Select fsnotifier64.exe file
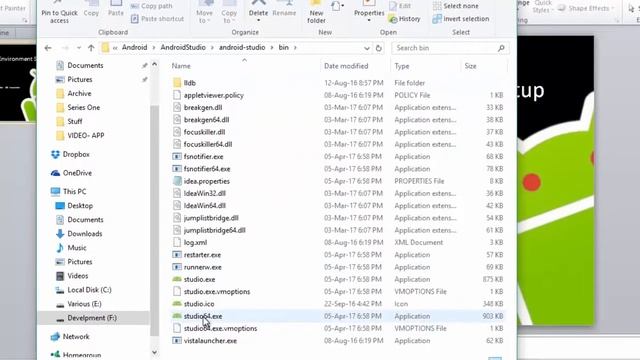This screenshot has width=640, height=360. pos(207,169)
